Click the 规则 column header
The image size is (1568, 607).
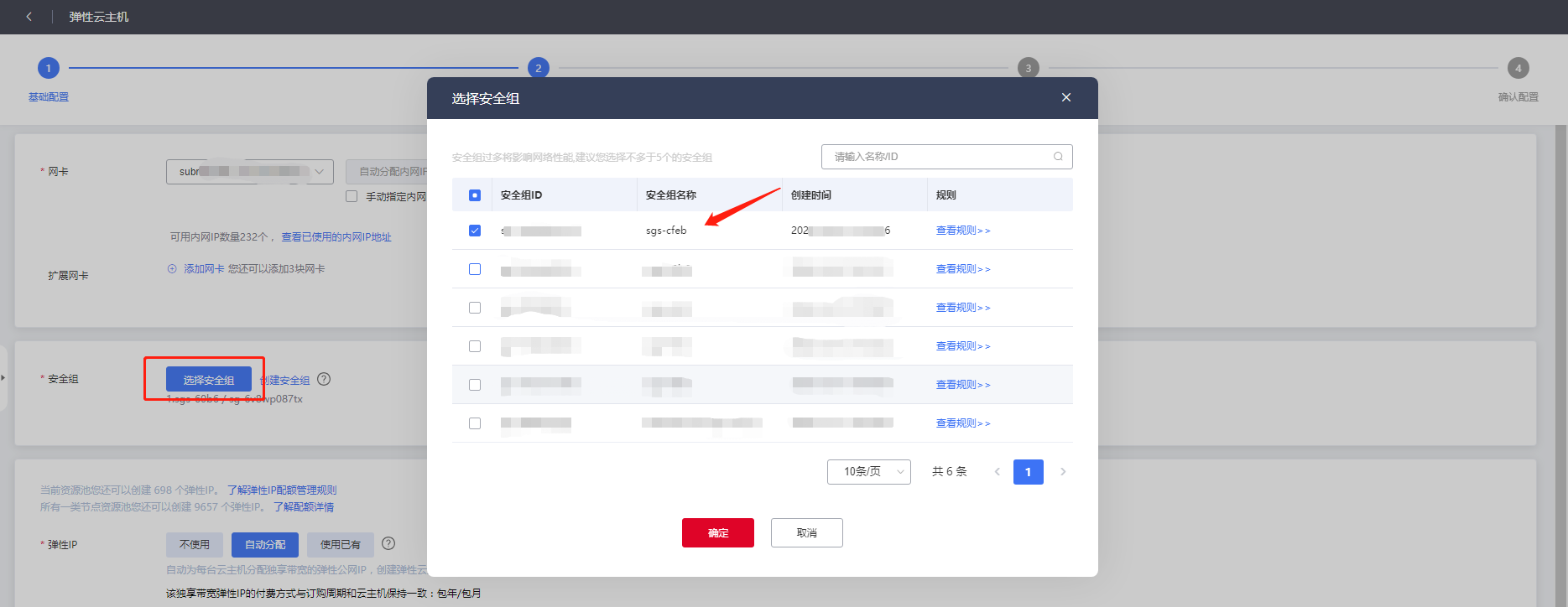(945, 195)
